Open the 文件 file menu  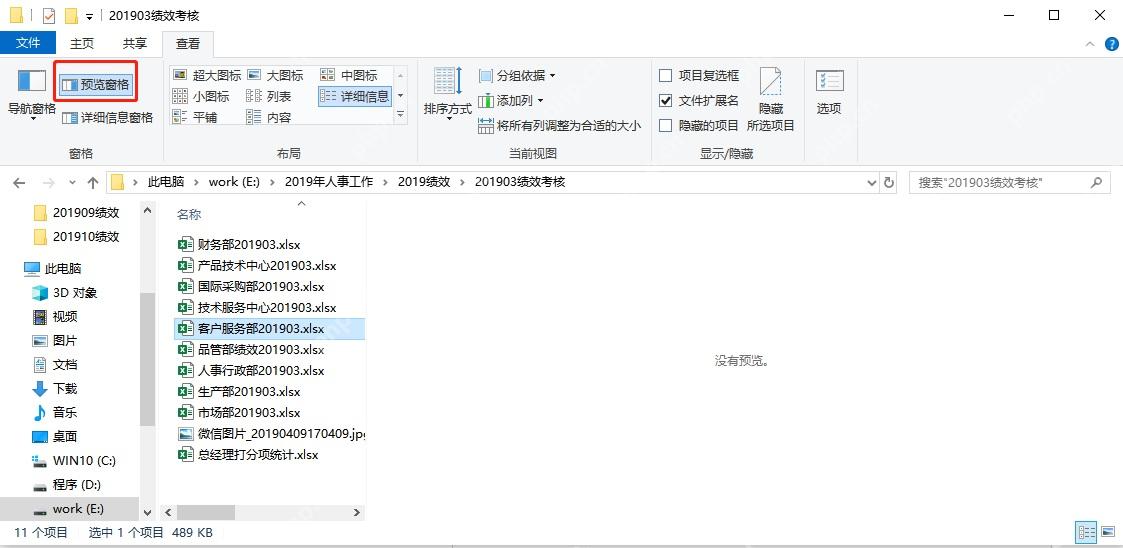point(28,43)
